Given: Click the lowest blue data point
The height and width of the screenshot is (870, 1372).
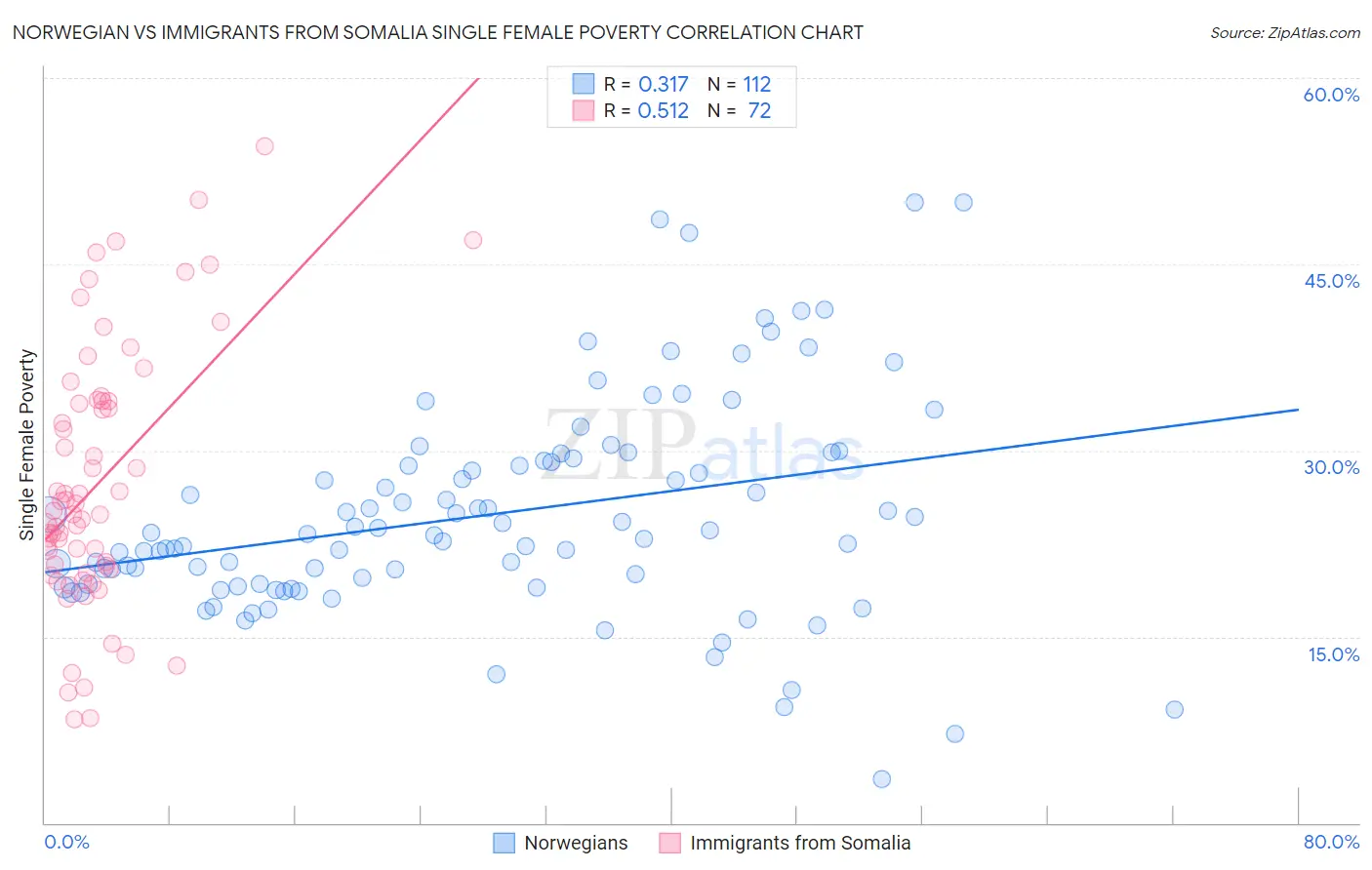Looking at the screenshot, I should (881, 778).
